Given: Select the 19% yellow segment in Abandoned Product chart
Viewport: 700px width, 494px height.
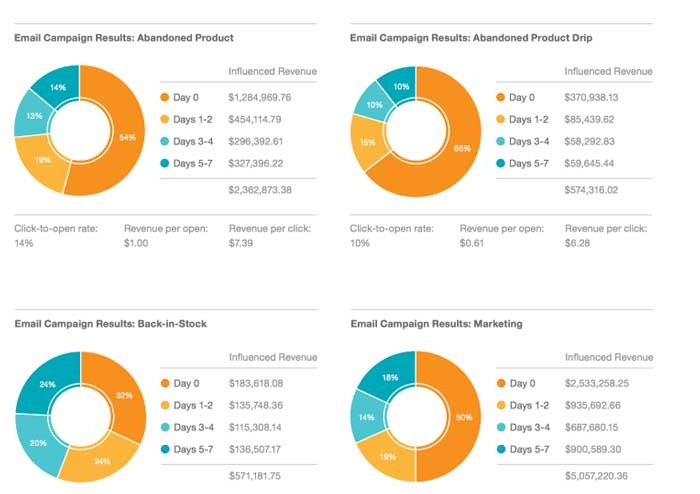Looking at the screenshot, I should click(42, 160).
